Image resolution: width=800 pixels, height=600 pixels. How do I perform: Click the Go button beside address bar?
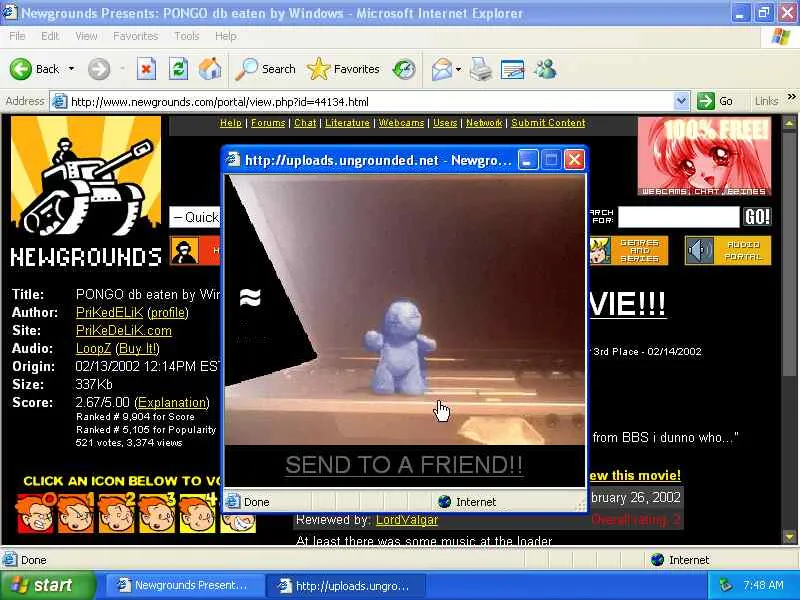click(x=716, y=101)
